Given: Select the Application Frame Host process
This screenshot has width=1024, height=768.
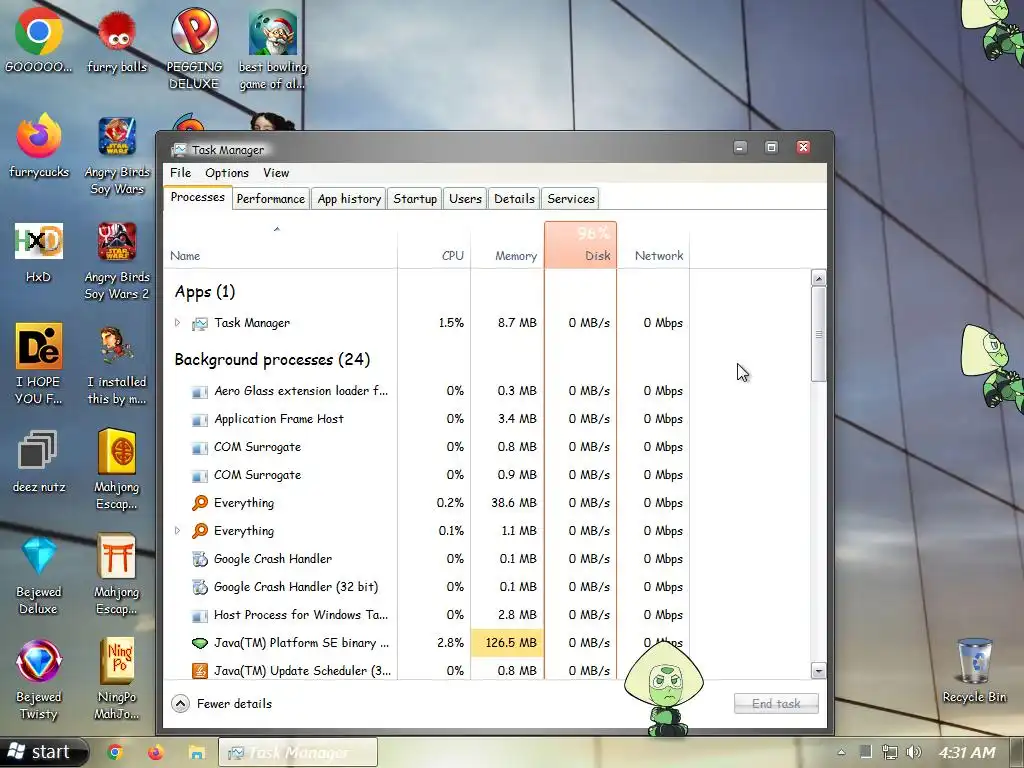Looking at the screenshot, I should click(426, 419).
